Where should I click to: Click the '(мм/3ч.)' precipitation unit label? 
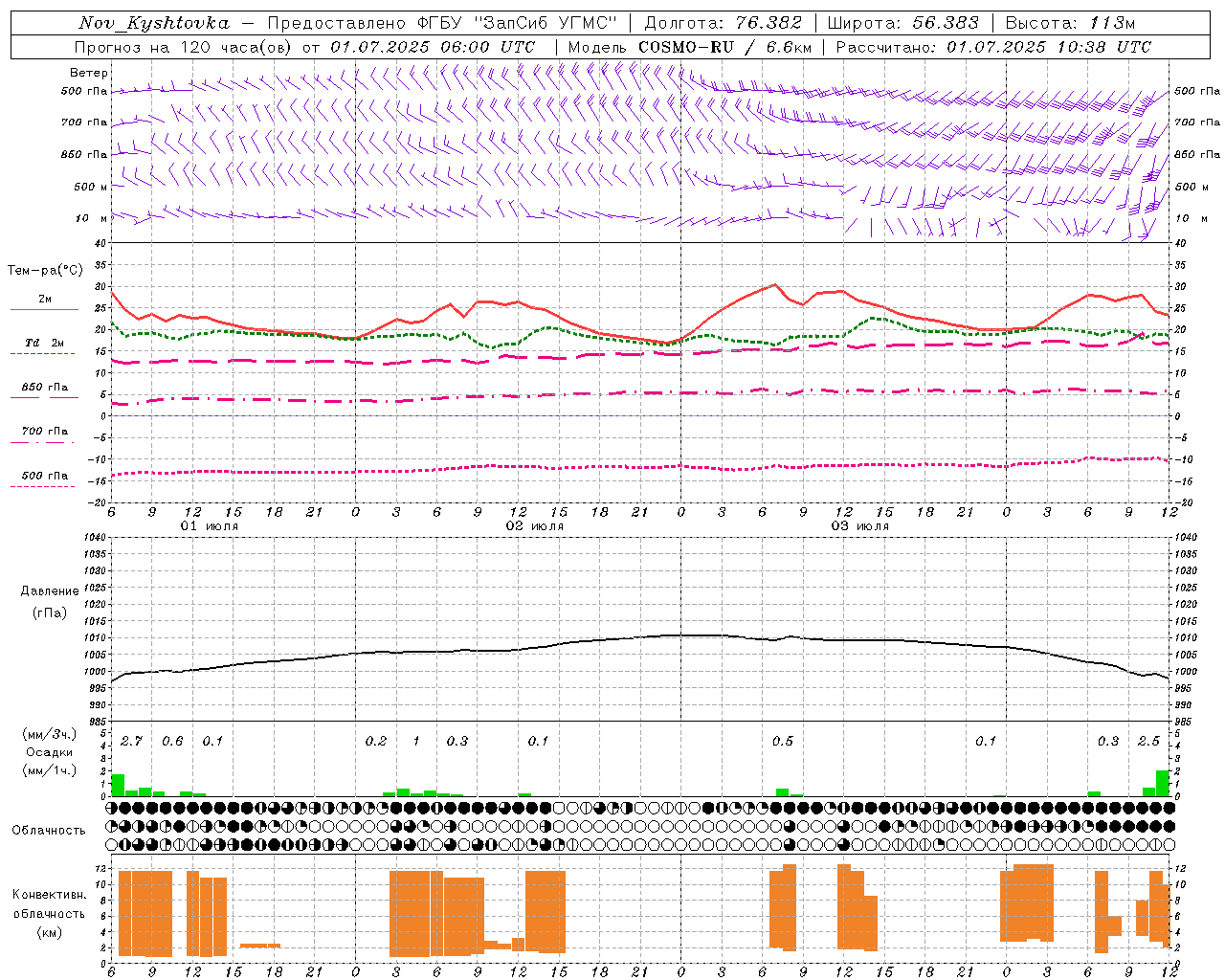pos(50,734)
